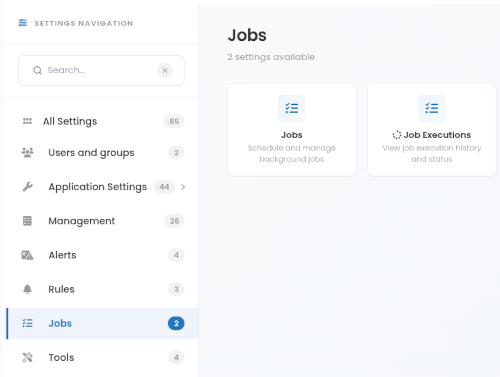Viewport: 500px width, 377px height.
Task: Open the Job Executions card
Action: coord(432,130)
